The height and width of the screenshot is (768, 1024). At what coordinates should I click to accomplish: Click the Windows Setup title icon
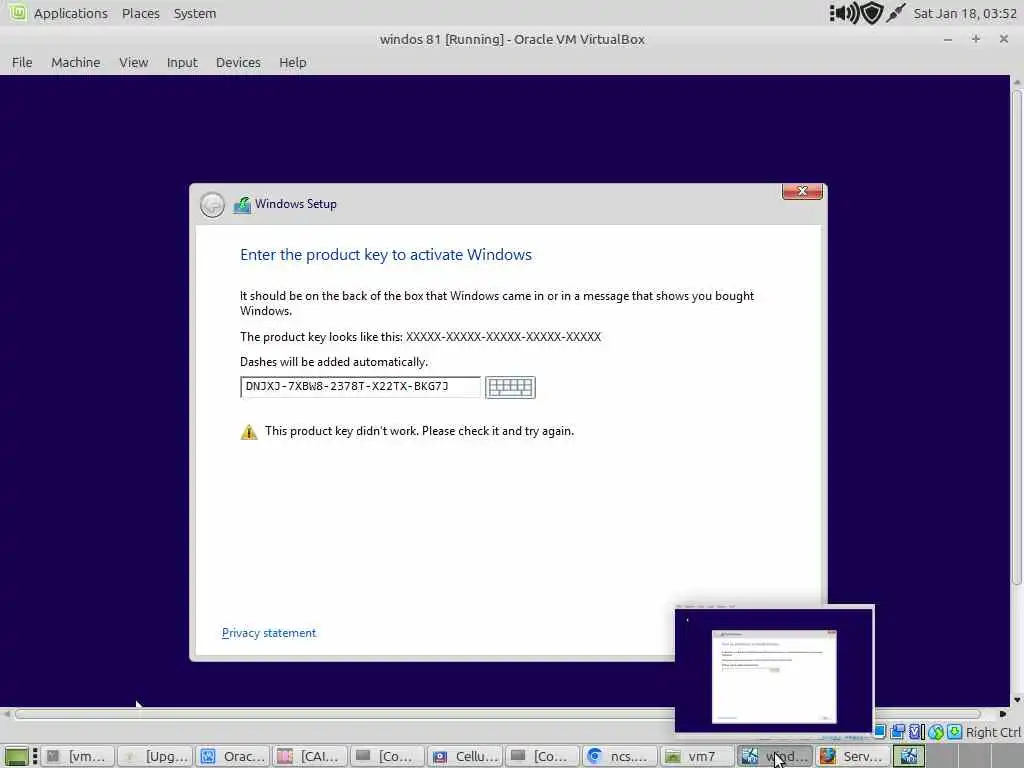click(x=242, y=205)
